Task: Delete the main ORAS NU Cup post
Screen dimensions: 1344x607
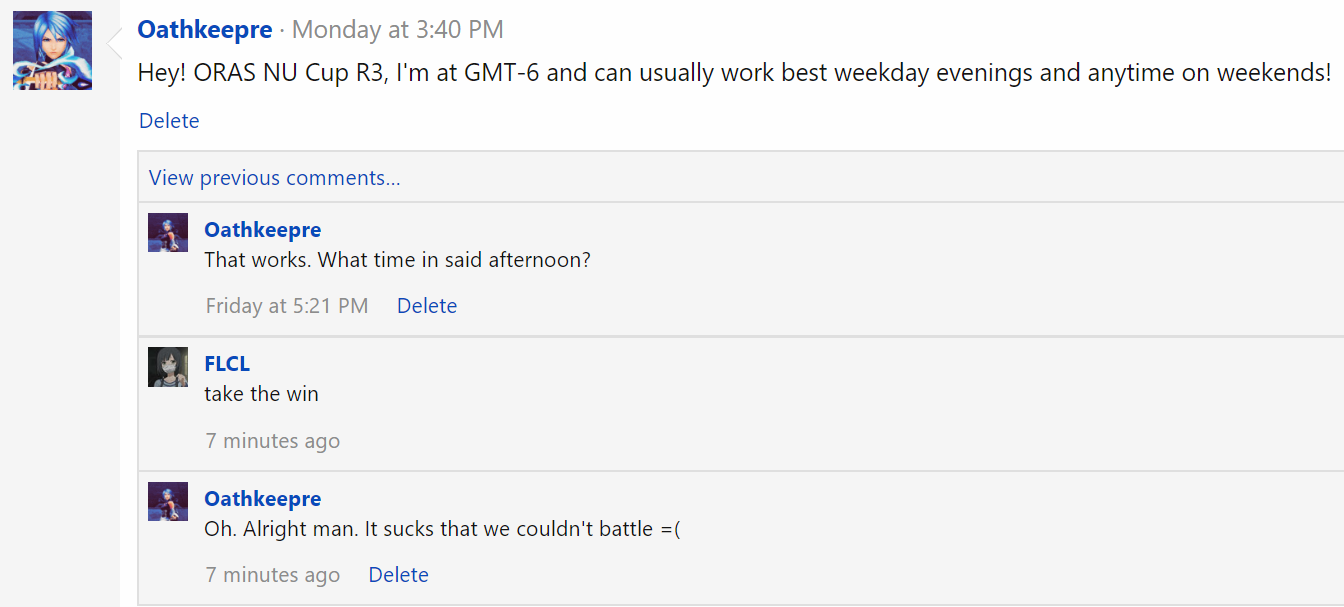Action: [x=169, y=121]
